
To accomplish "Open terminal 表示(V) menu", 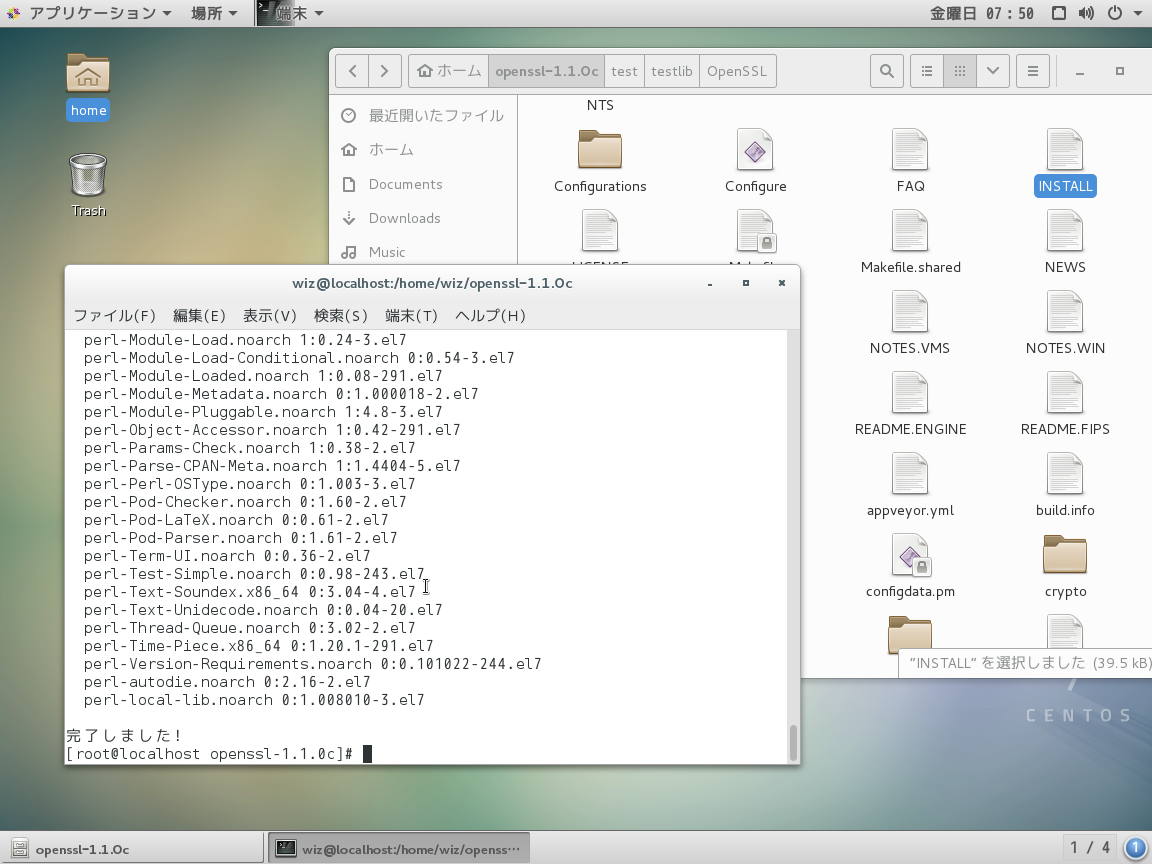I will pyautogui.click(x=270, y=316).
